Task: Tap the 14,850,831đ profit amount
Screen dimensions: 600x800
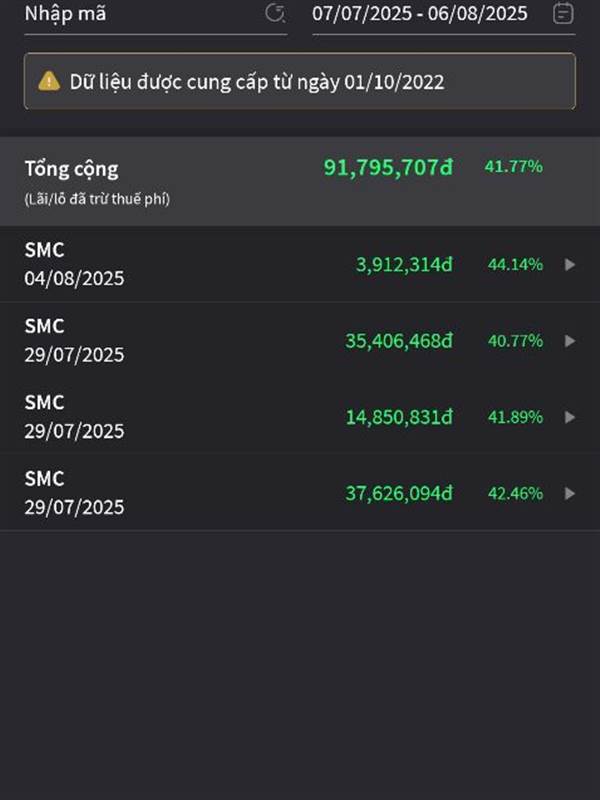Action: click(x=399, y=417)
